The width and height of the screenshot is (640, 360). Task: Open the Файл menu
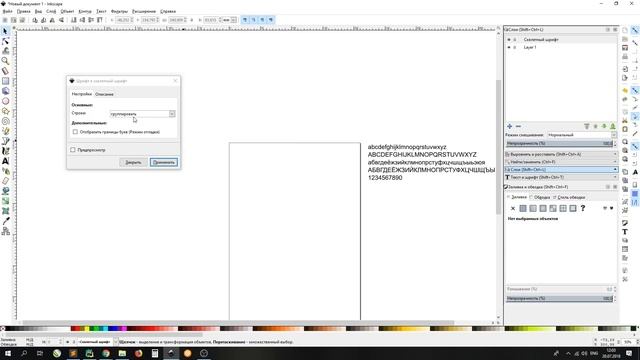coord(7,11)
